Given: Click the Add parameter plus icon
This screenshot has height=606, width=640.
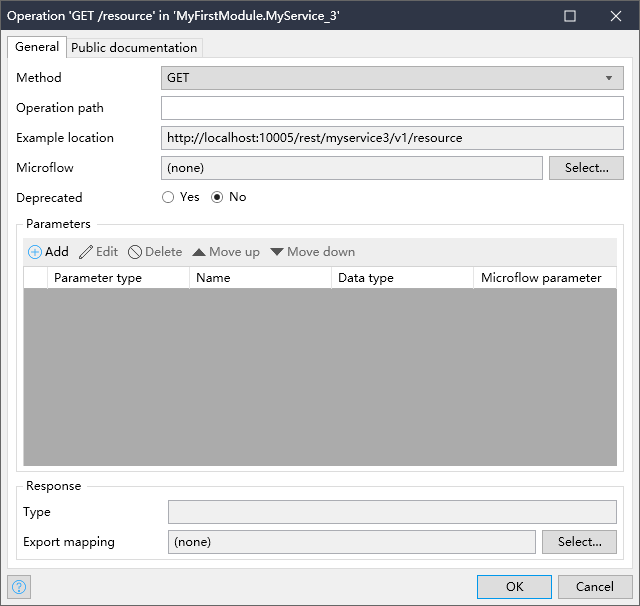Looking at the screenshot, I should tap(35, 252).
